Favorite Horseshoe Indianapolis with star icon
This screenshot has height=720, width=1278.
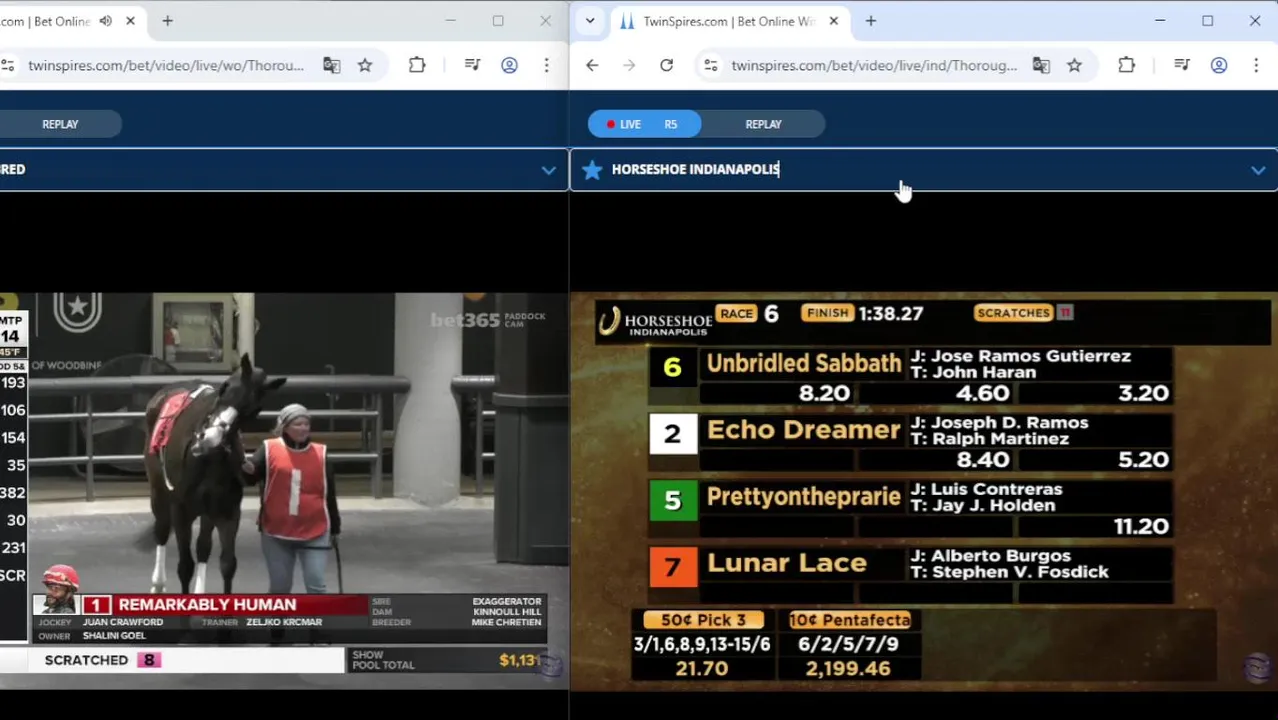(x=592, y=169)
